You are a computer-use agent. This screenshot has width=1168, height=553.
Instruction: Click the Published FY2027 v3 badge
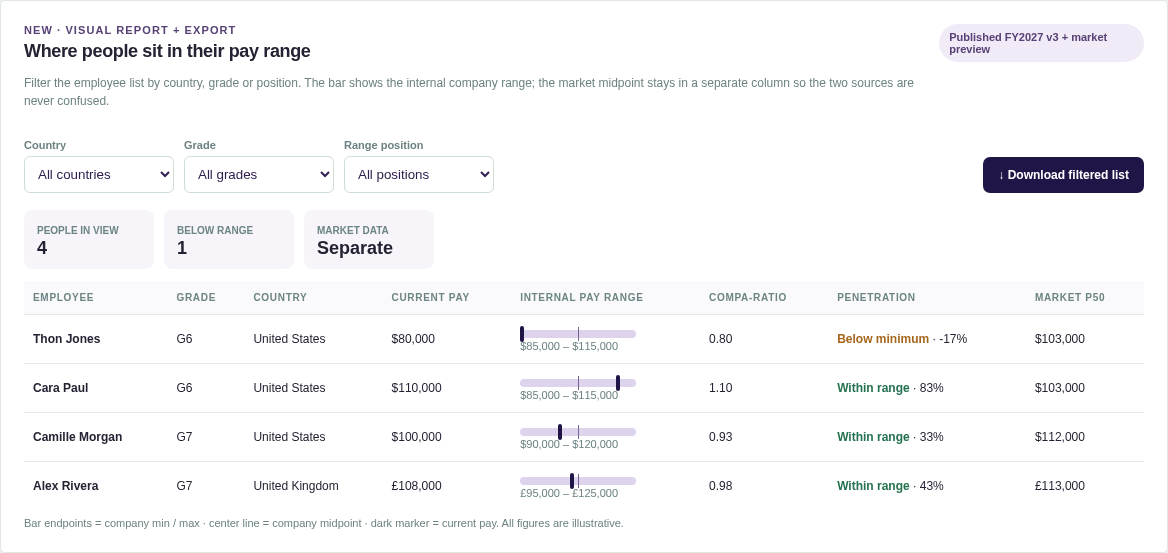point(1041,42)
